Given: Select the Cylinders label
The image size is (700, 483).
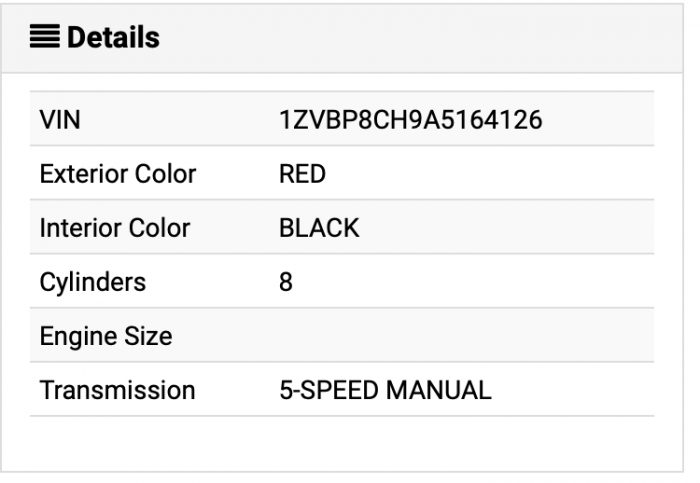Looking at the screenshot, I should (x=92, y=282).
